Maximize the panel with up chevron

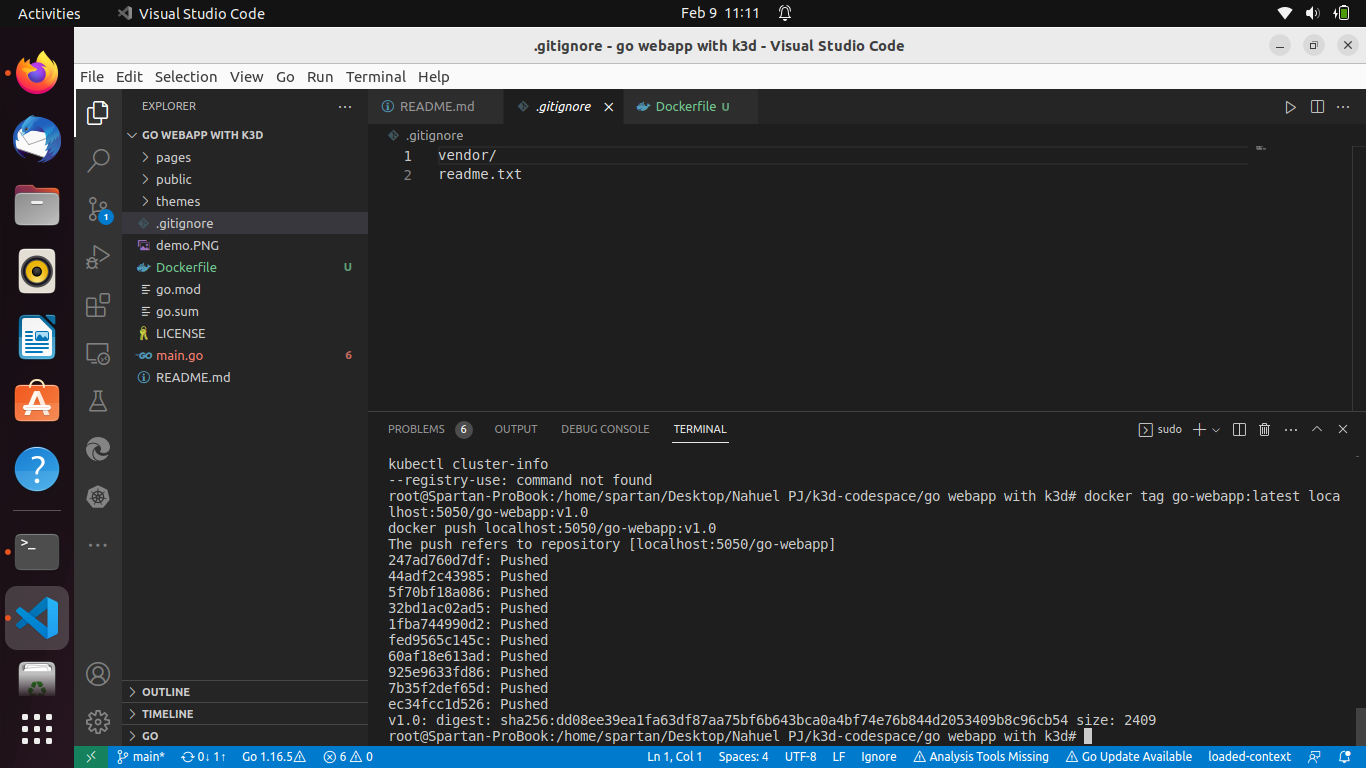point(1317,429)
